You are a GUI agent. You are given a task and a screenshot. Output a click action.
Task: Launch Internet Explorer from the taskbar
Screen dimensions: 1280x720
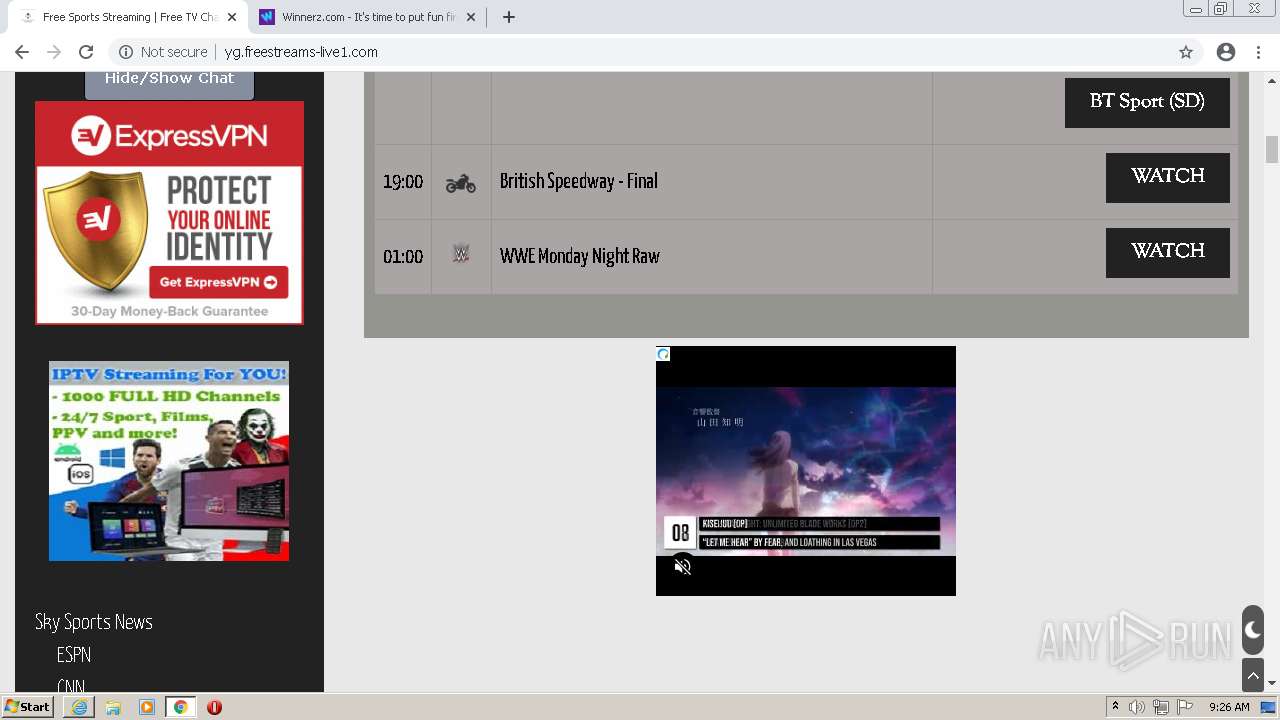pyautogui.click(x=79, y=707)
